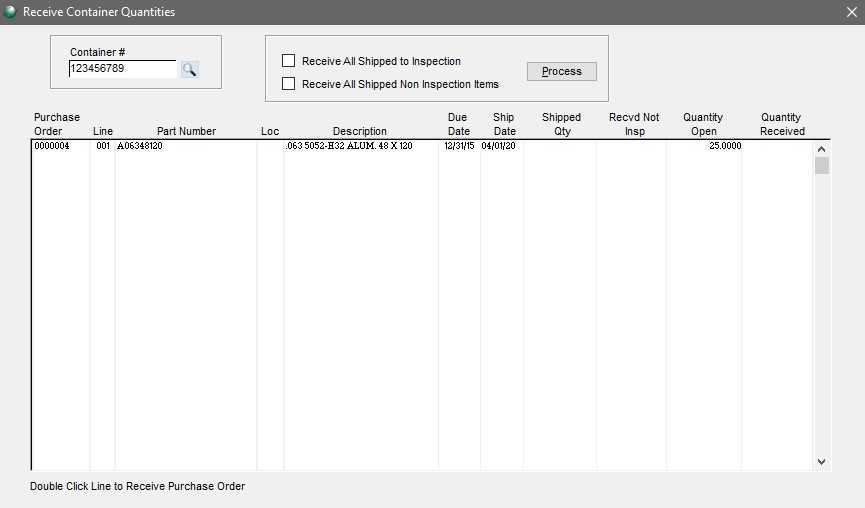
Task: Click the Quantity Open column header
Action: click(x=703, y=124)
